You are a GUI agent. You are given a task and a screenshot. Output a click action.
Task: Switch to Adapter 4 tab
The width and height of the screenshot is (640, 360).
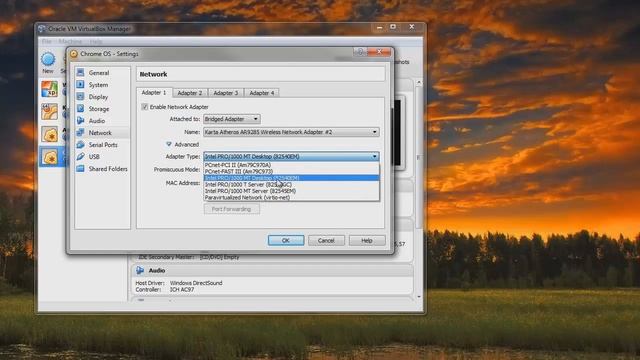coord(262,93)
